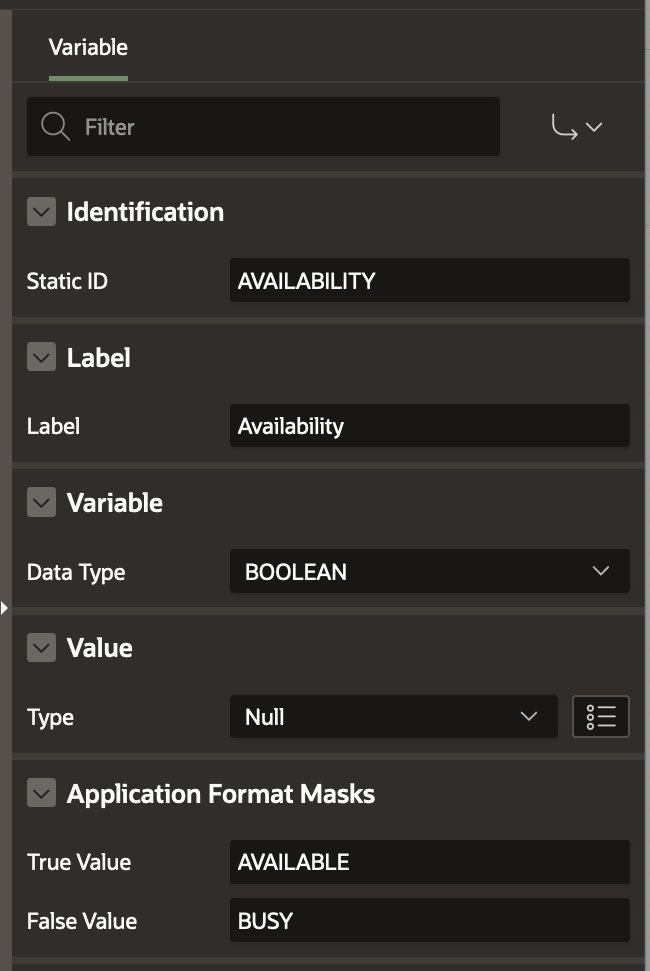The width and height of the screenshot is (650, 971).
Task: Collapse the Application Format Masks section
Action: (41, 794)
